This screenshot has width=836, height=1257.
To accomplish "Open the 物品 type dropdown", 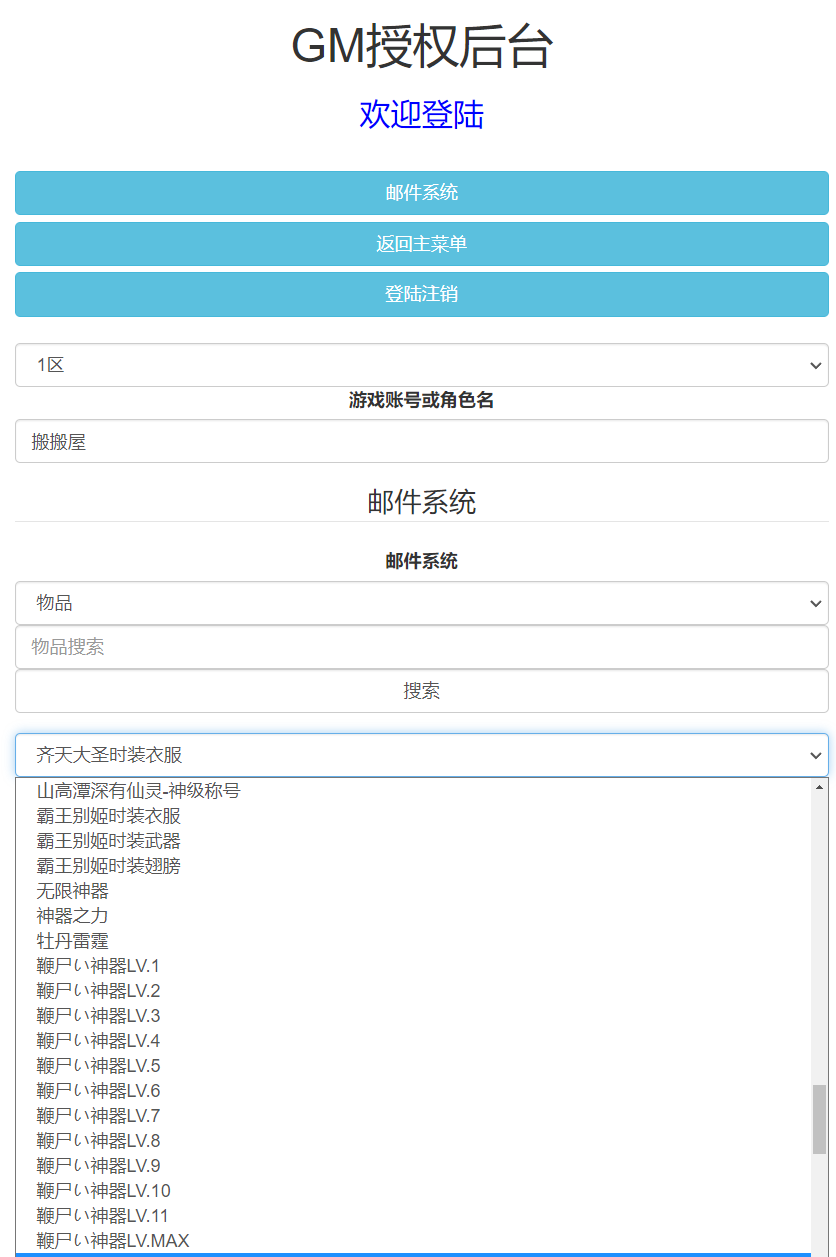I will pyautogui.click(x=421, y=603).
